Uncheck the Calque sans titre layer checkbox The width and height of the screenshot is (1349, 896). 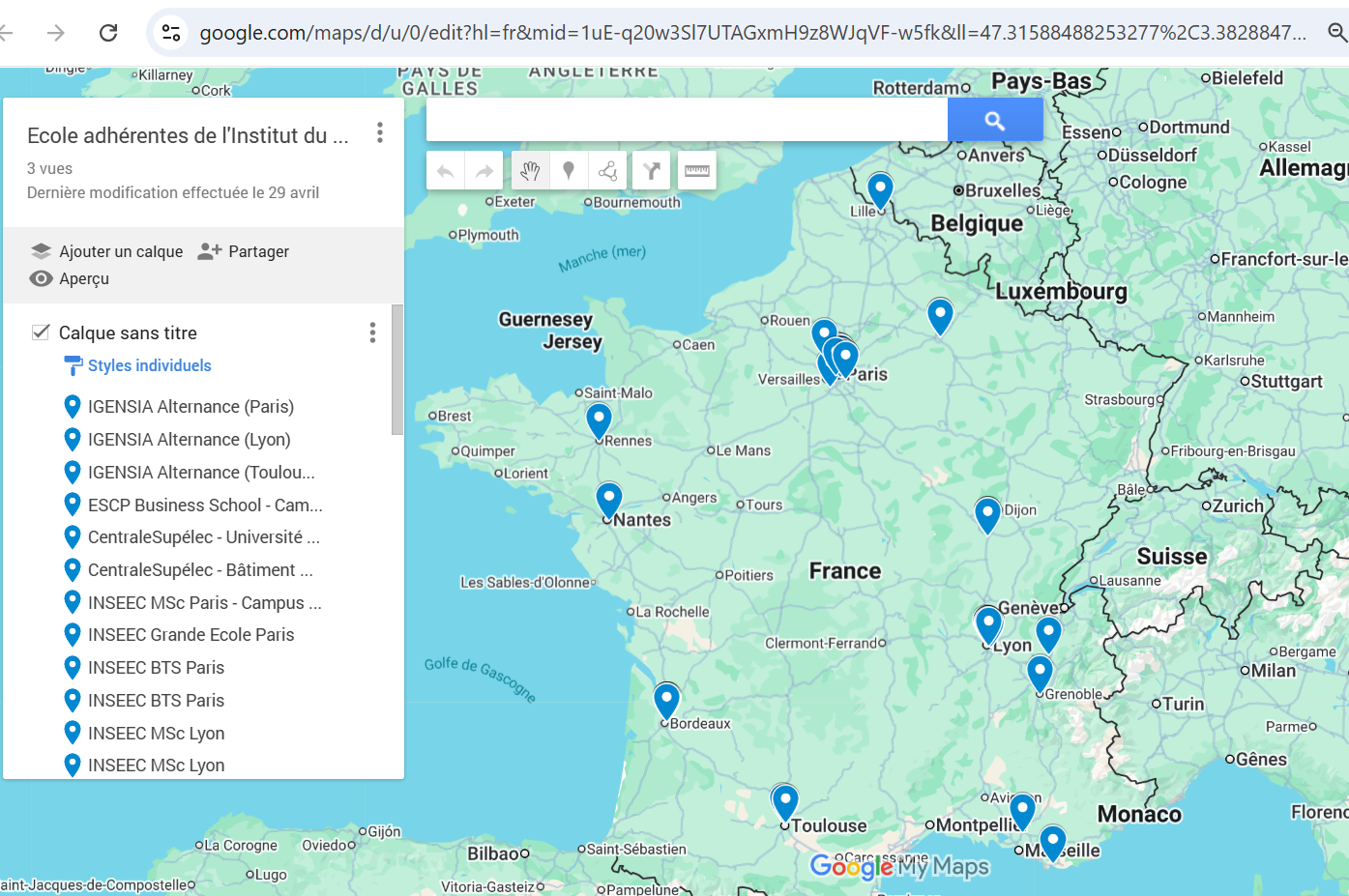pos(41,332)
